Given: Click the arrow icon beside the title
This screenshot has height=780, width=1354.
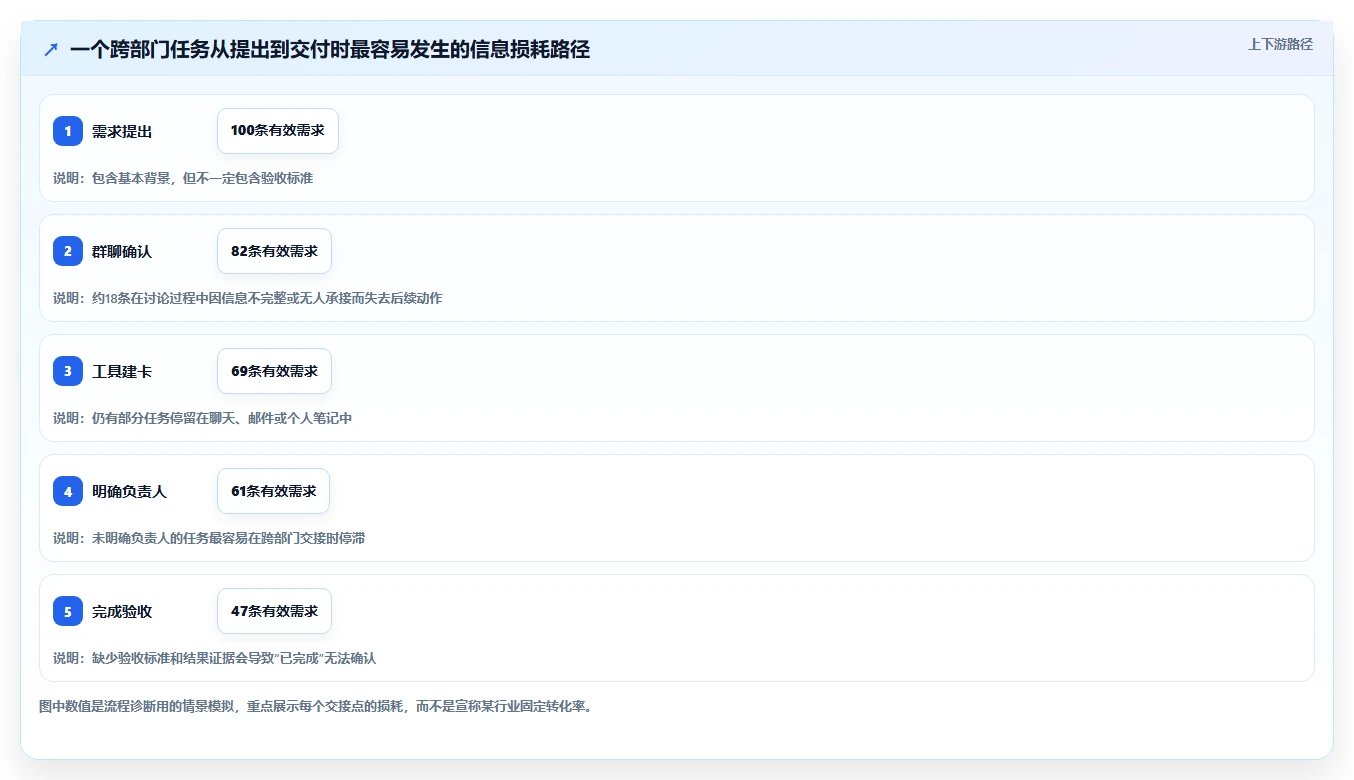Looking at the screenshot, I should 51,50.
